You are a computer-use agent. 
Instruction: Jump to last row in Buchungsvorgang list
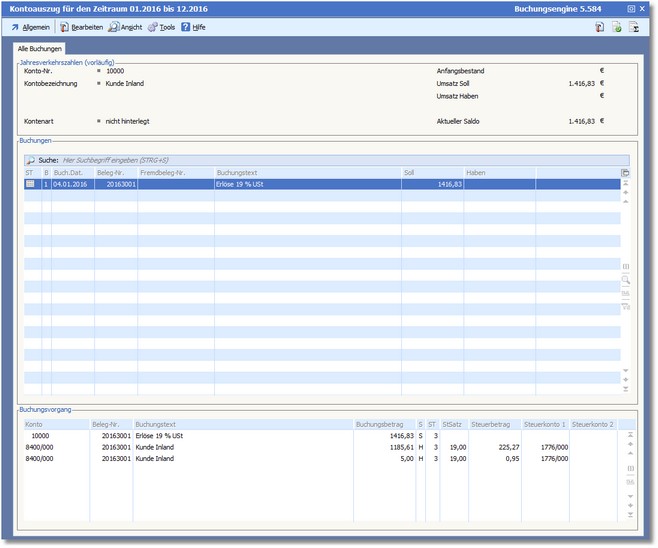coord(630,514)
